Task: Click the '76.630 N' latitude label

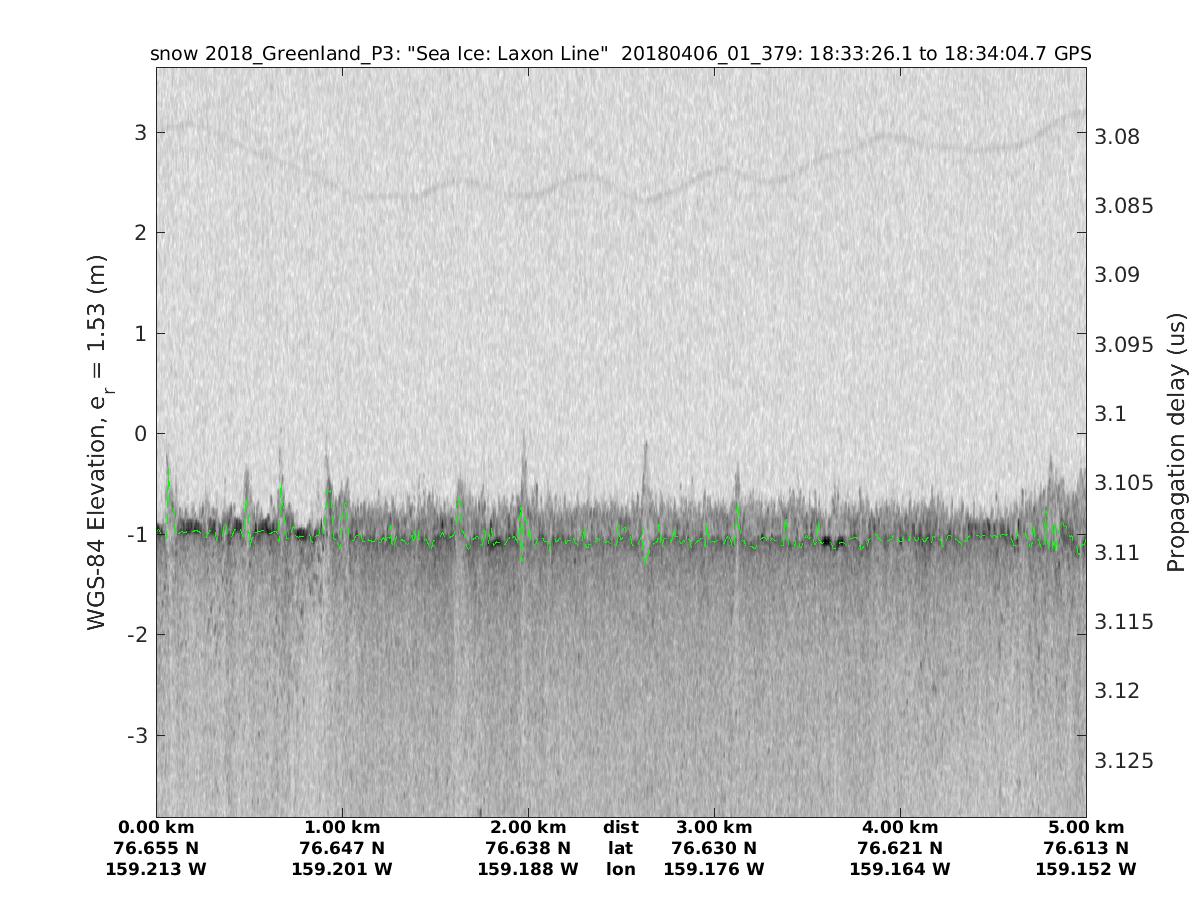Action: pyautogui.click(x=714, y=848)
